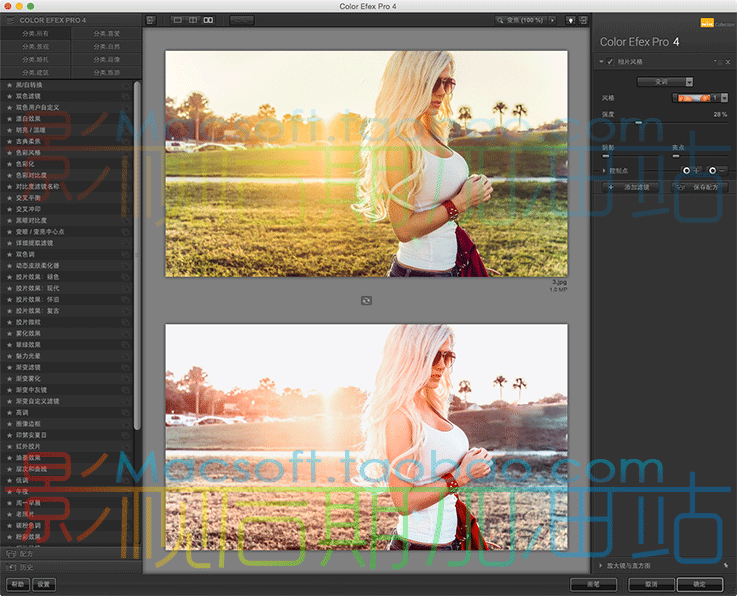Viewport: 737px width, 596px height.
Task: Open the filter type dropdown above 风格
Action: (665, 82)
